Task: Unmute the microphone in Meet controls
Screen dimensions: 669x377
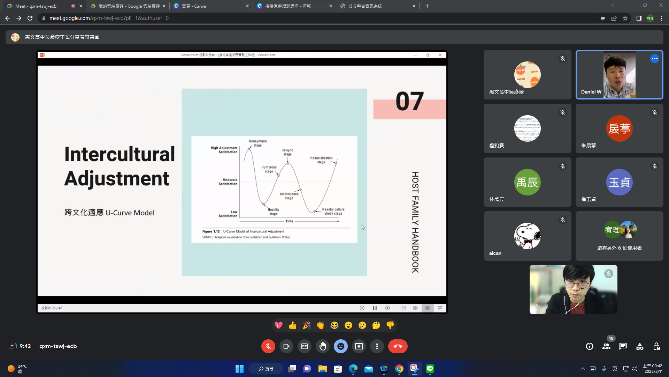Action: click(268, 346)
